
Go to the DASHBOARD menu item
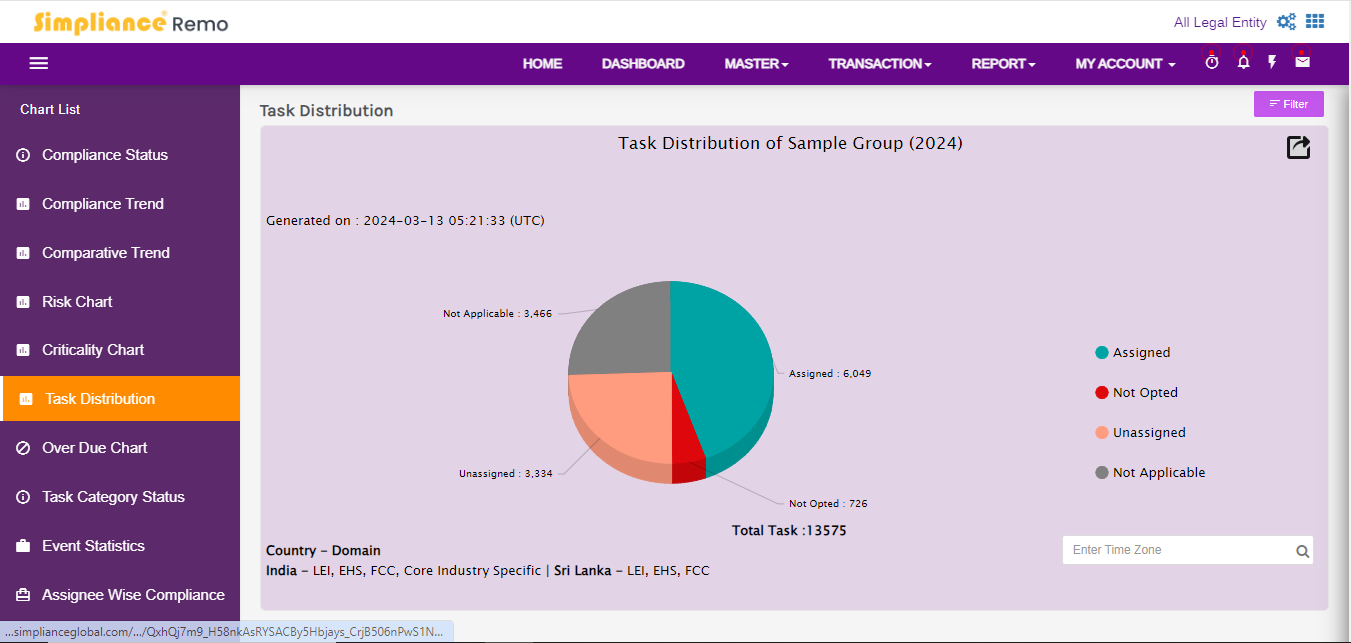pyautogui.click(x=643, y=63)
